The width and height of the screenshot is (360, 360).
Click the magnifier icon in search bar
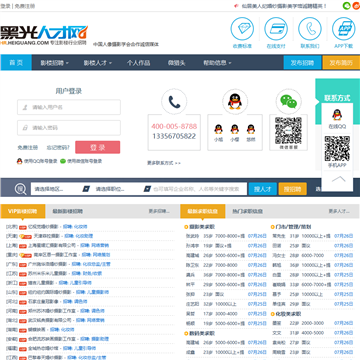[20, 189]
